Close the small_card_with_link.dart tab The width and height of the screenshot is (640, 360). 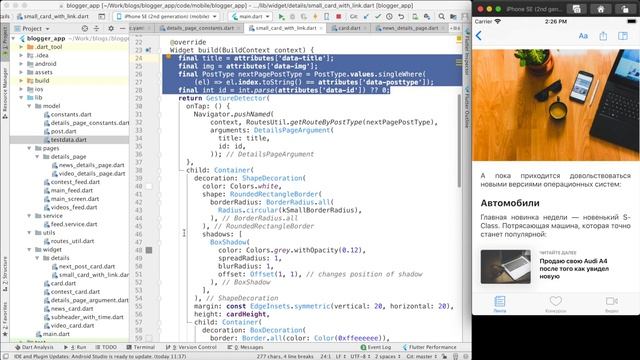(321, 28)
